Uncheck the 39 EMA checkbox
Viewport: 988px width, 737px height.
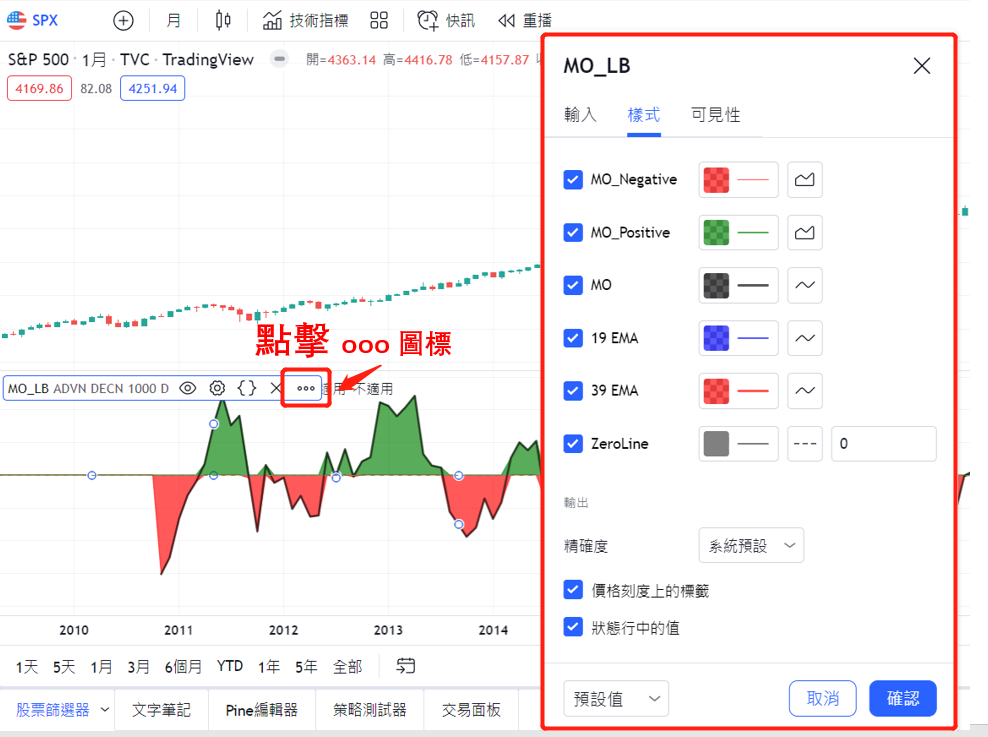[573, 391]
